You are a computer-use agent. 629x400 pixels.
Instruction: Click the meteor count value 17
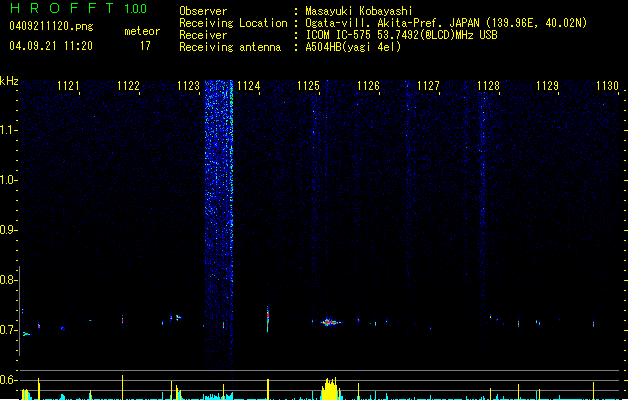[x=145, y=46]
